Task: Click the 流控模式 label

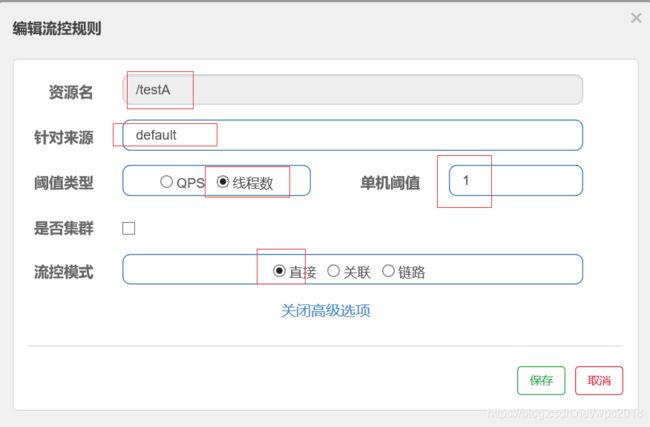Action: click(x=63, y=272)
